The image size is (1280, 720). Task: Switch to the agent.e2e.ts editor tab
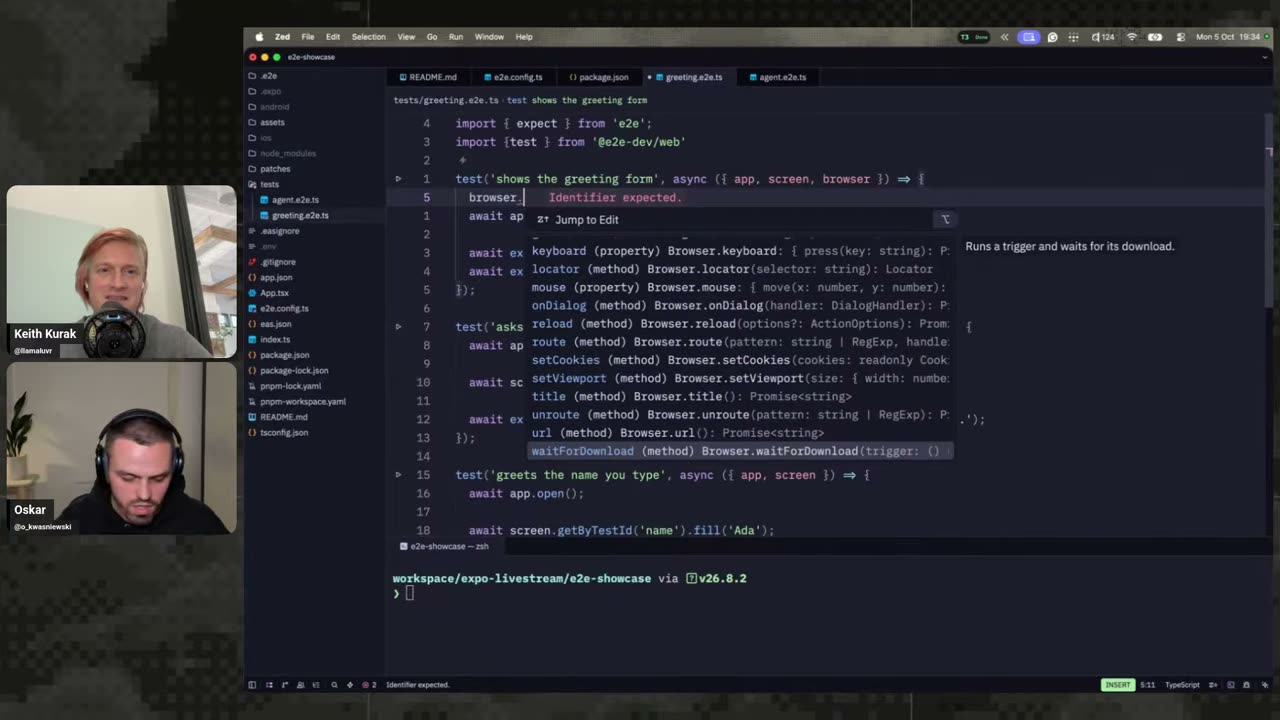coord(776,77)
